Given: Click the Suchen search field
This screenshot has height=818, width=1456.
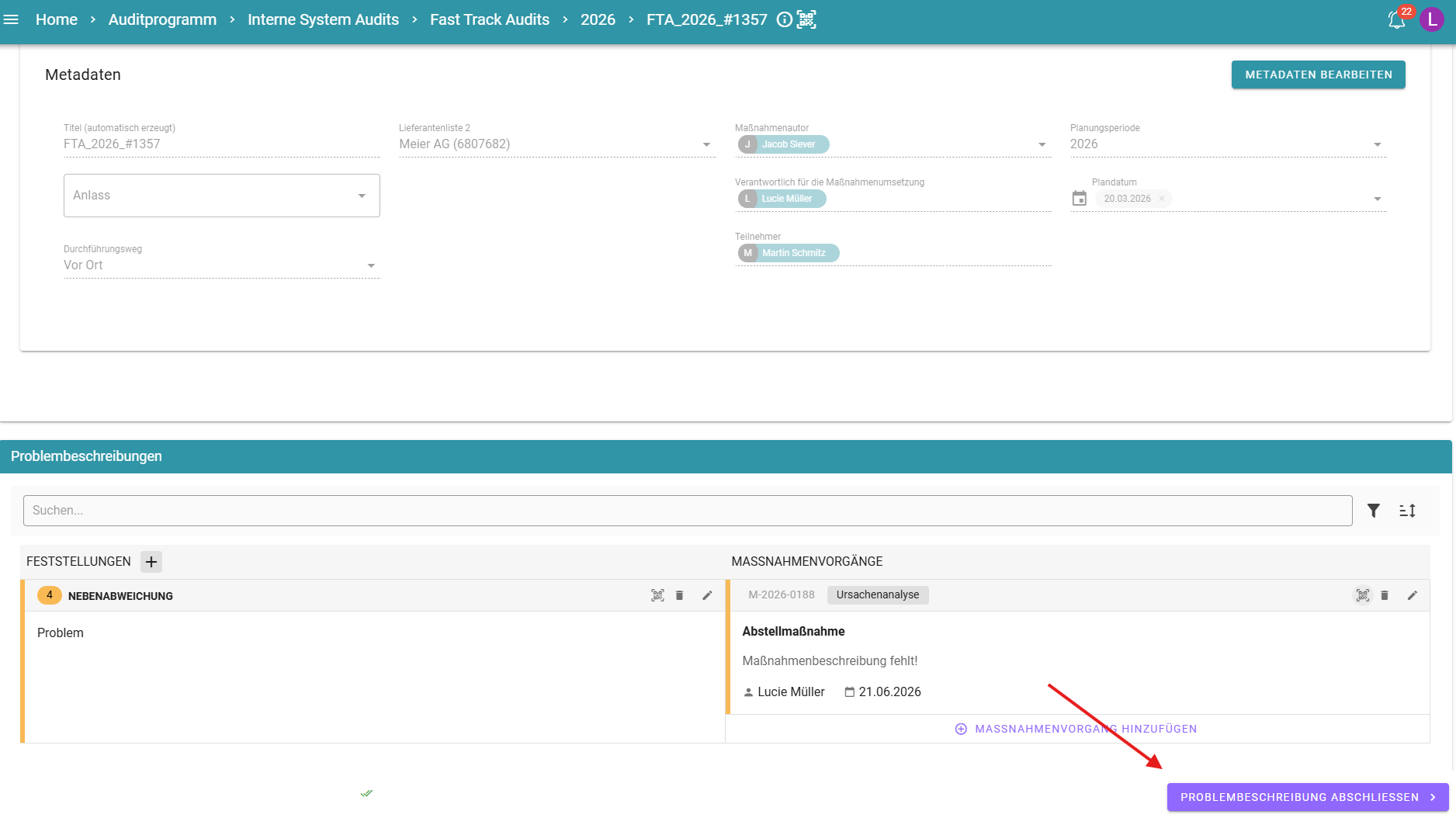Looking at the screenshot, I should pos(688,511).
